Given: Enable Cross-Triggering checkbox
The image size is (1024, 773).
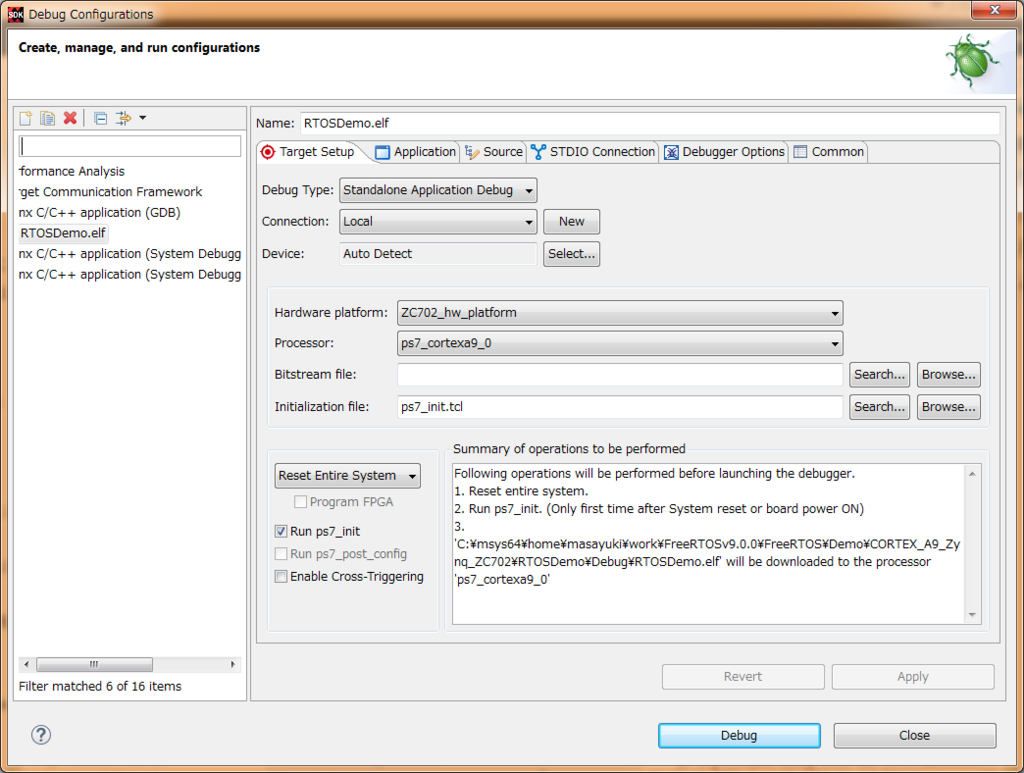Looking at the screenshot, I should (x=281, y=576).
